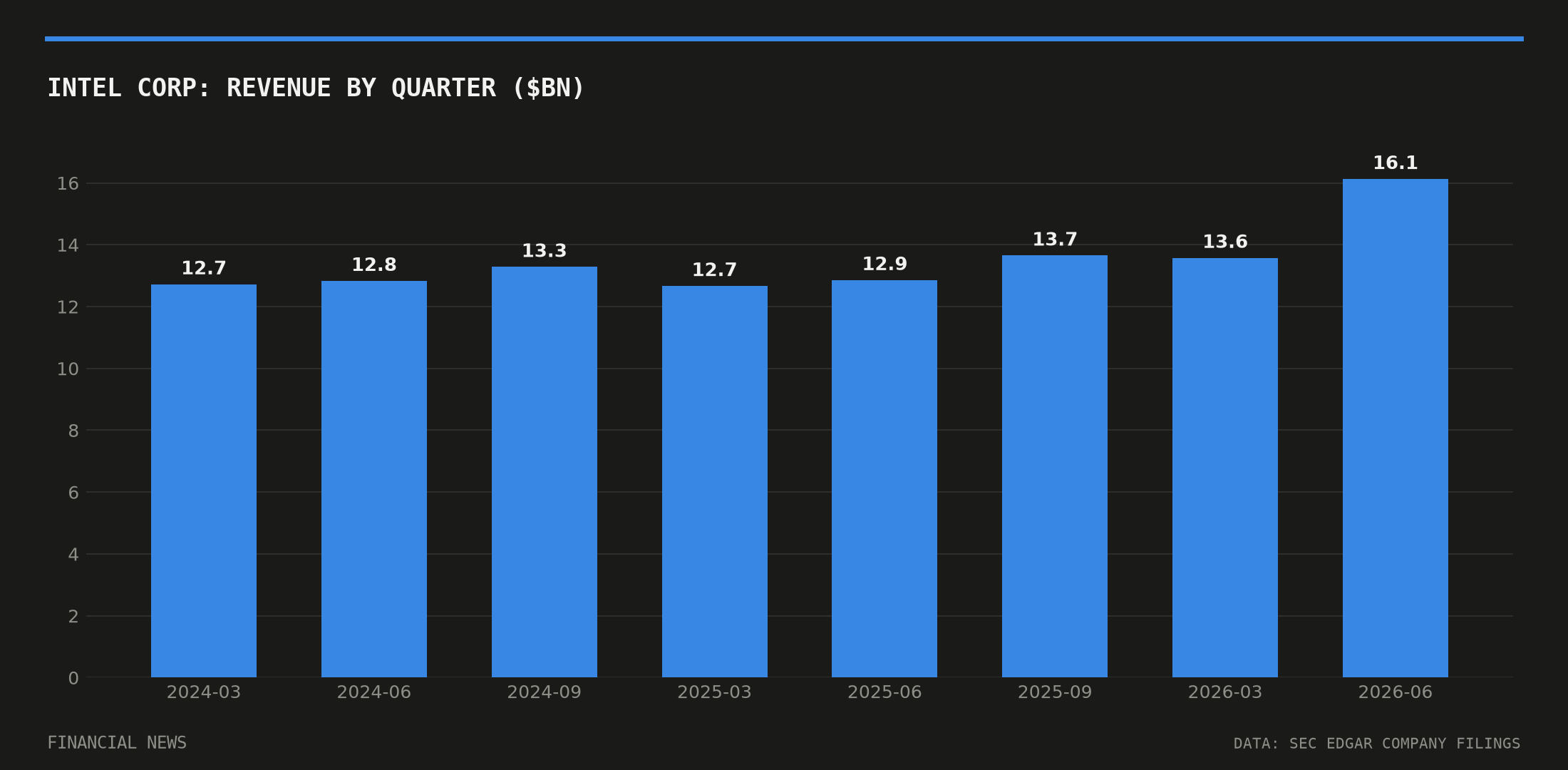
Task: Click y-axis tick label 10
Action: click(x=68, y=369)
